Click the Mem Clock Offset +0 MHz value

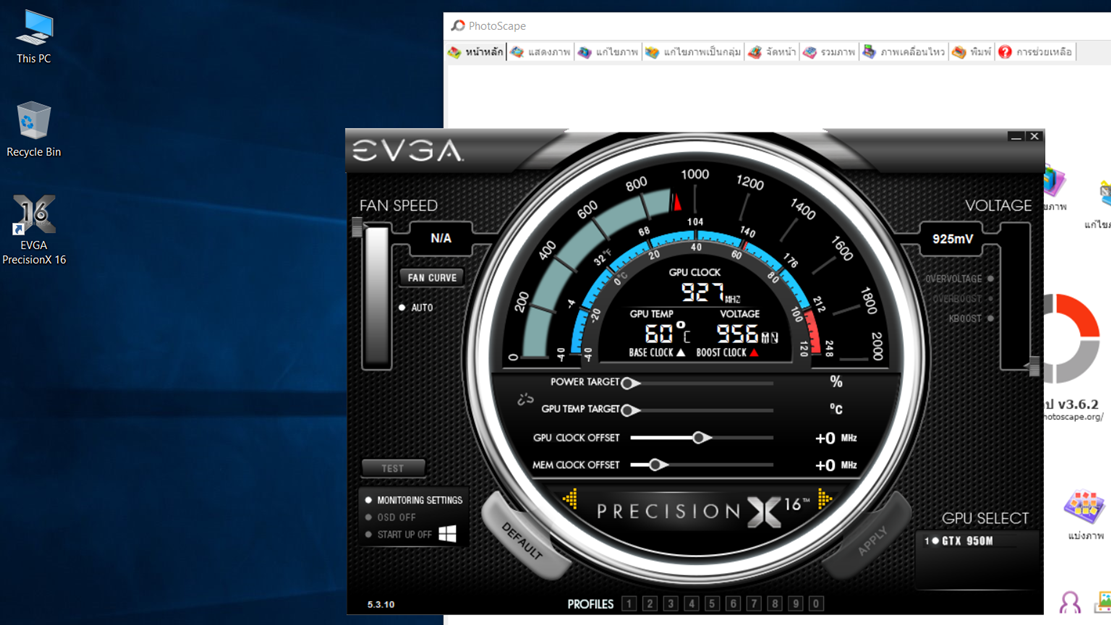836,465
